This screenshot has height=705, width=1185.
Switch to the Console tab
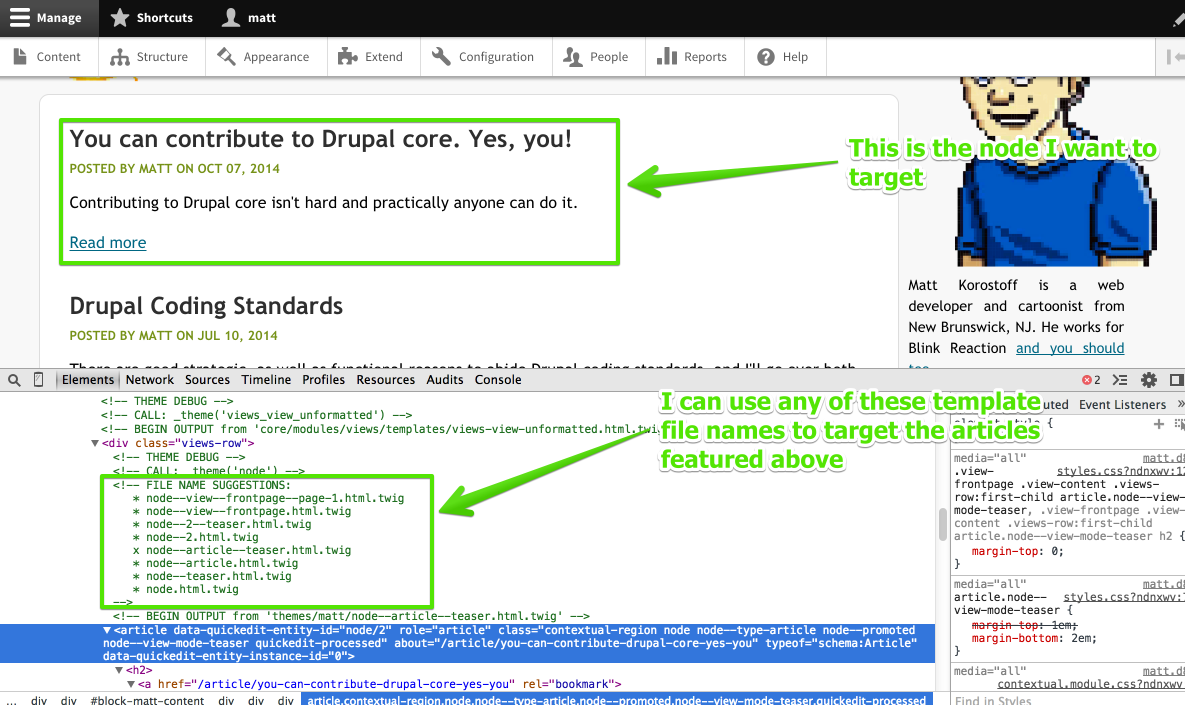click(498, 379)
